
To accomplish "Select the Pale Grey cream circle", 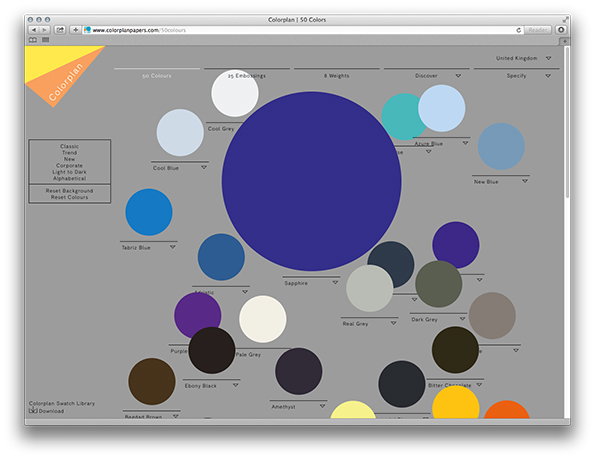I will pos(263,319).
